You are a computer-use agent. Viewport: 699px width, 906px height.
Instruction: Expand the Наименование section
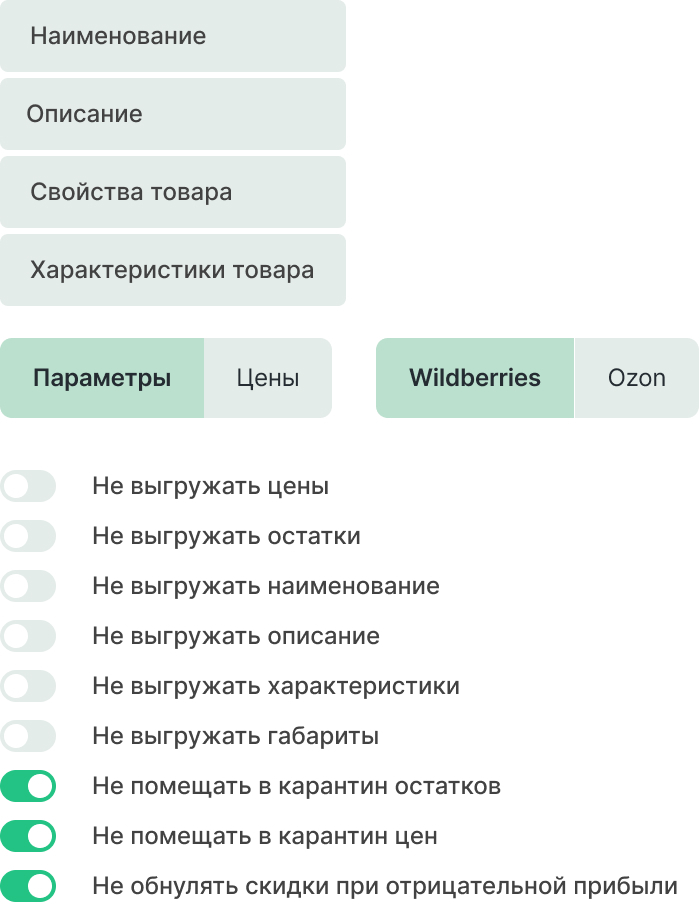click(172, 36)
